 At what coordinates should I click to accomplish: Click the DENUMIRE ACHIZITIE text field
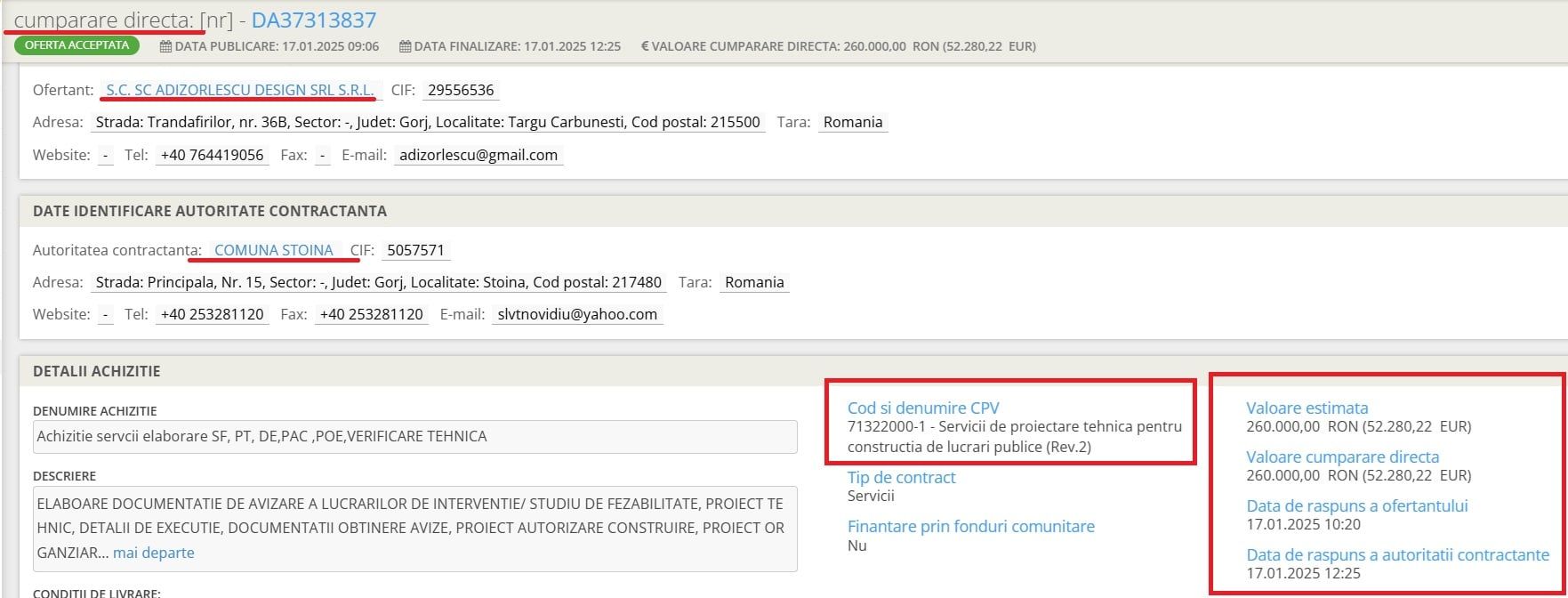point(414,437)
